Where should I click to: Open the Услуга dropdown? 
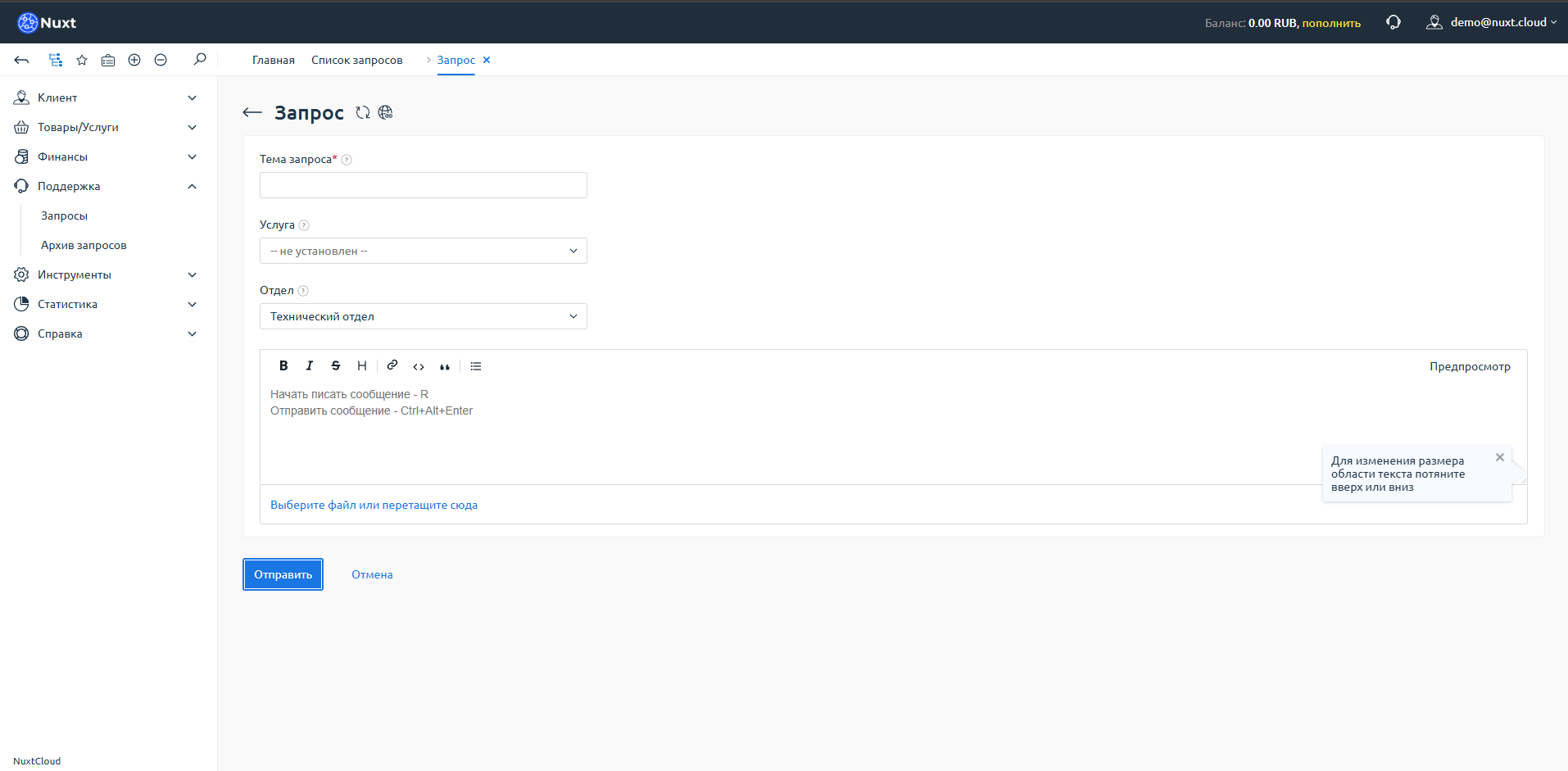tap(423, 250)
